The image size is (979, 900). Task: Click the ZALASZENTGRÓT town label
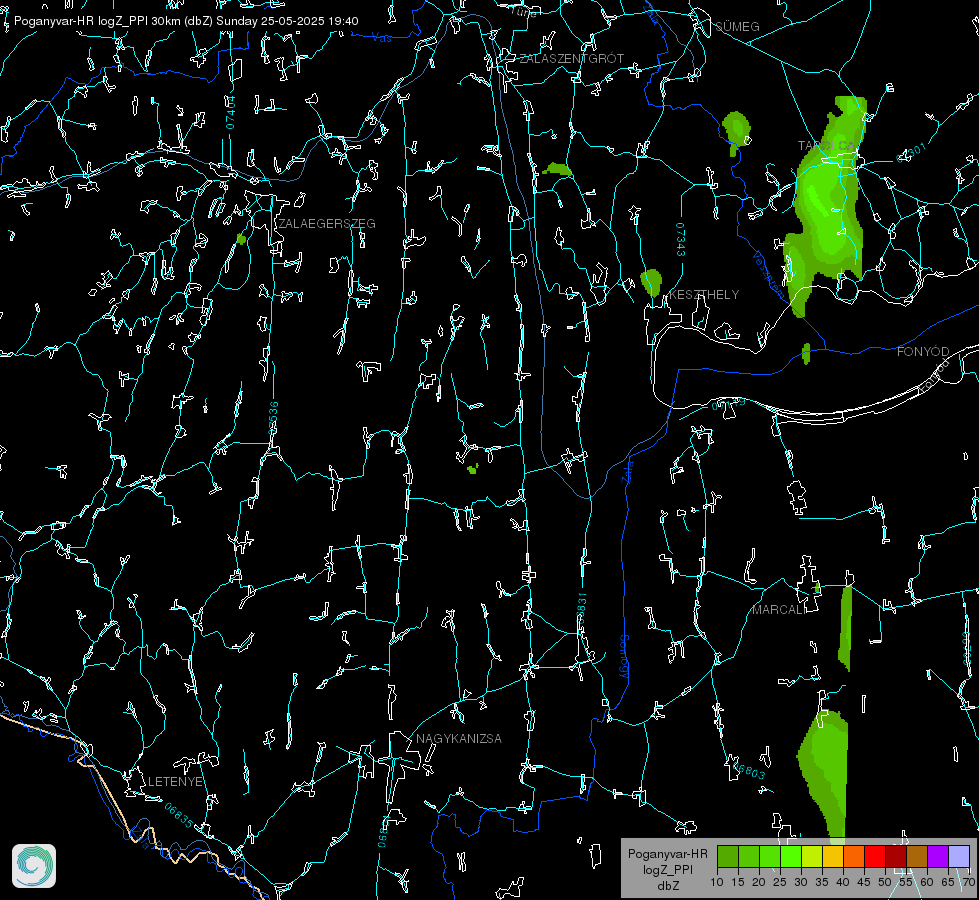pyautogui.click(x=572, y=59)
